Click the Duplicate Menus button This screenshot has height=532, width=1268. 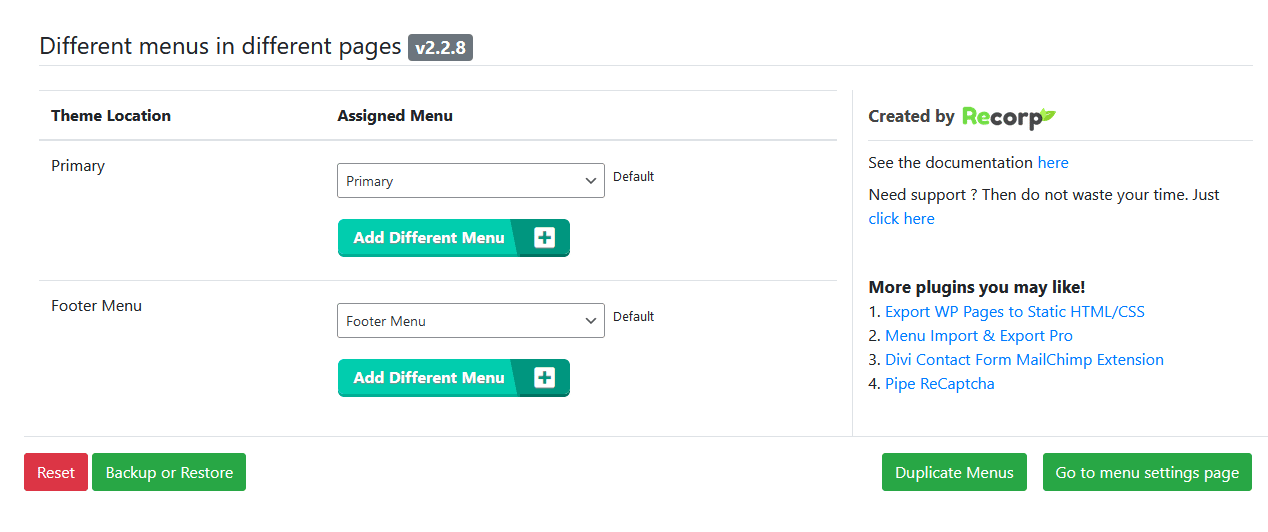(954, 473)
